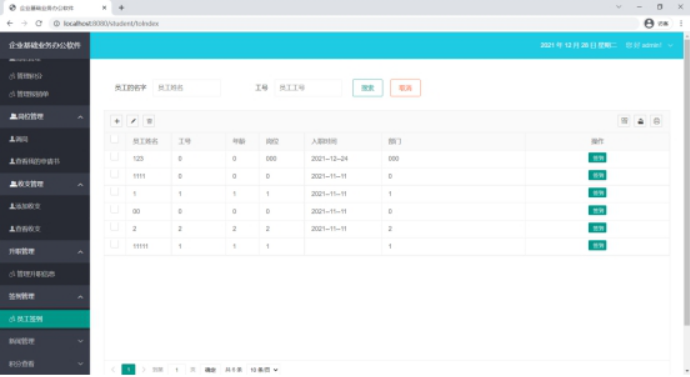Select the highlighted 员工签到 sidebar item
Viewport: 690px width, 377px height.
point(45,319)
